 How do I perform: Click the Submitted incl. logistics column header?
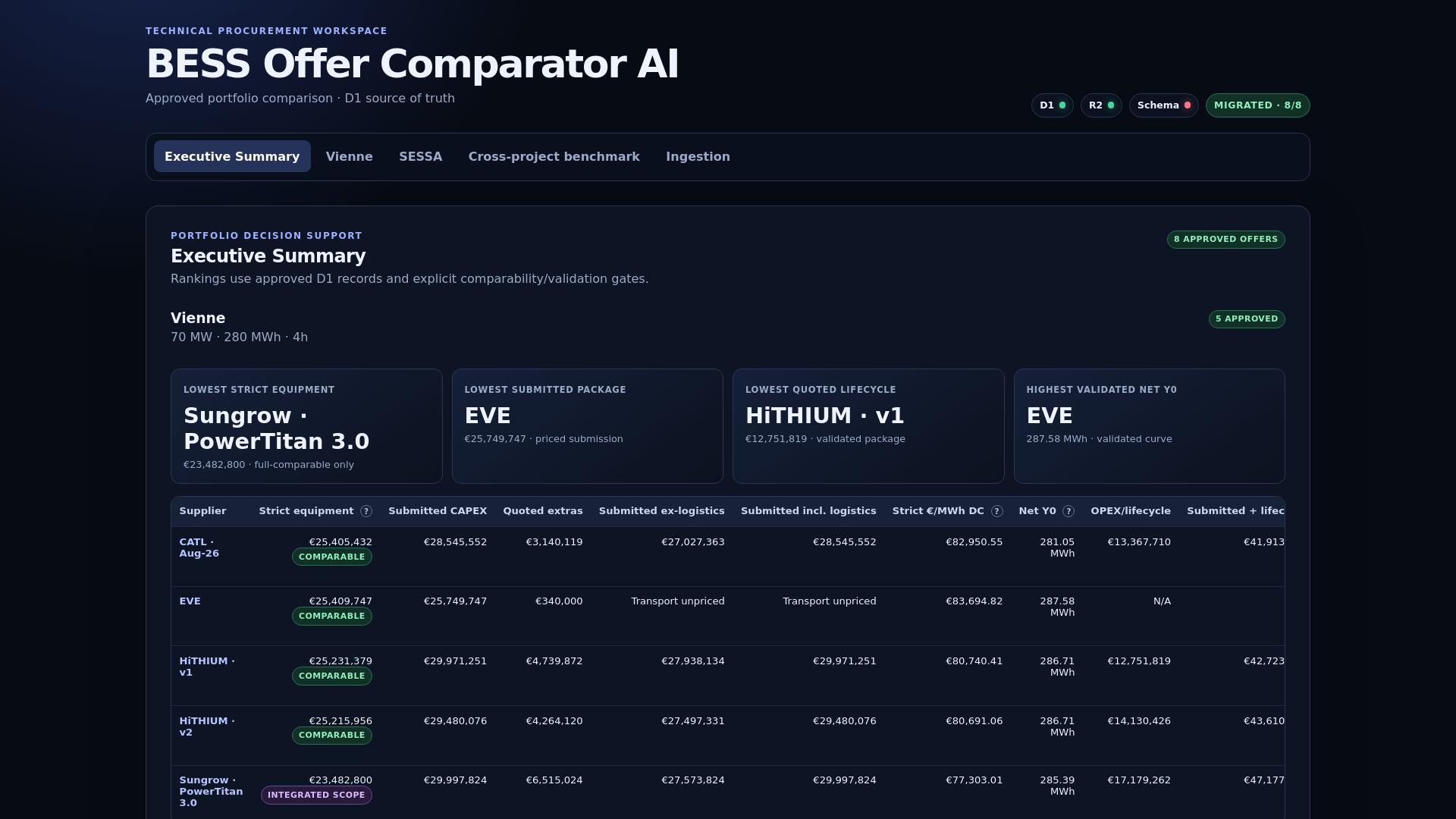(808, 511)
